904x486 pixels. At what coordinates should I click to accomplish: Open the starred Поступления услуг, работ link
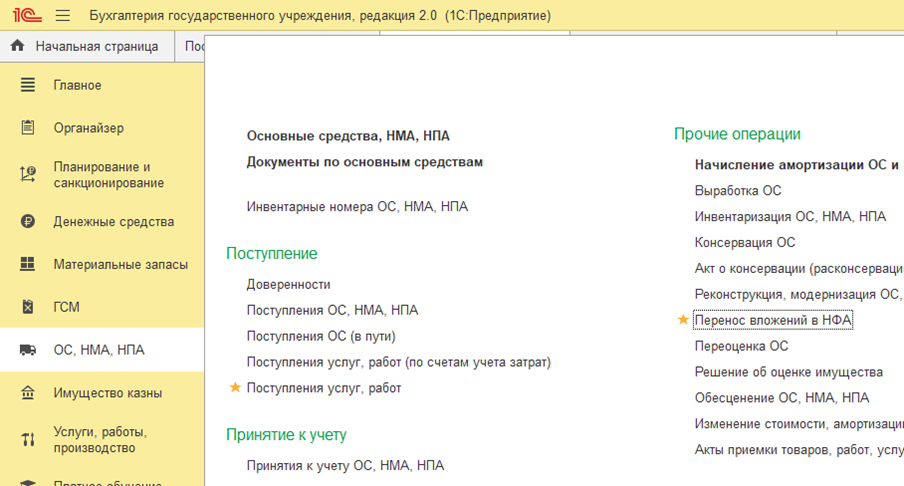point(324,388)
